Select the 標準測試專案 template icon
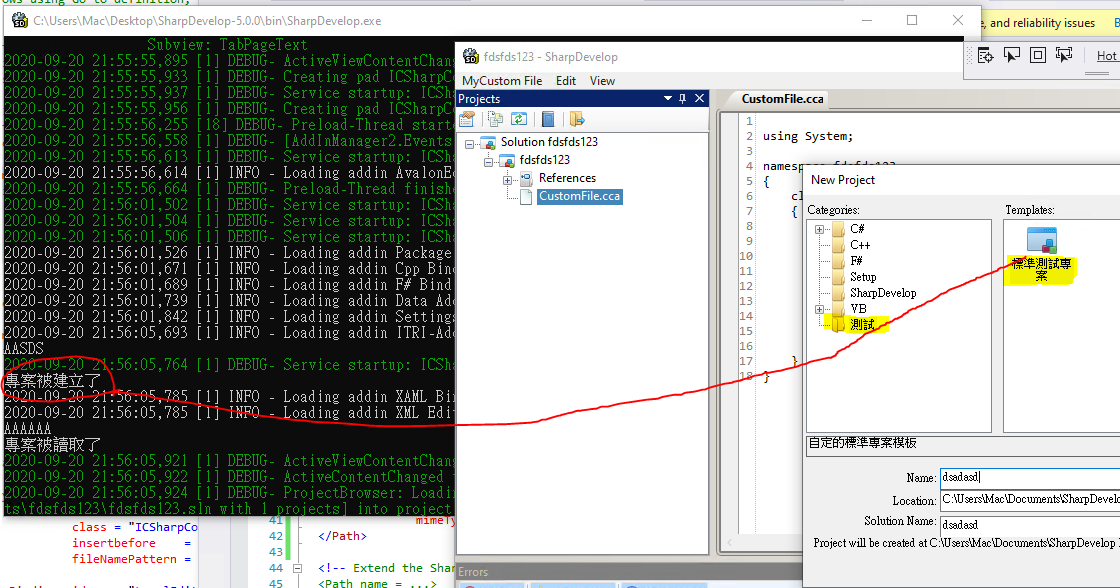Screen dimensions: 1120x588 [x=1042, y=240]
